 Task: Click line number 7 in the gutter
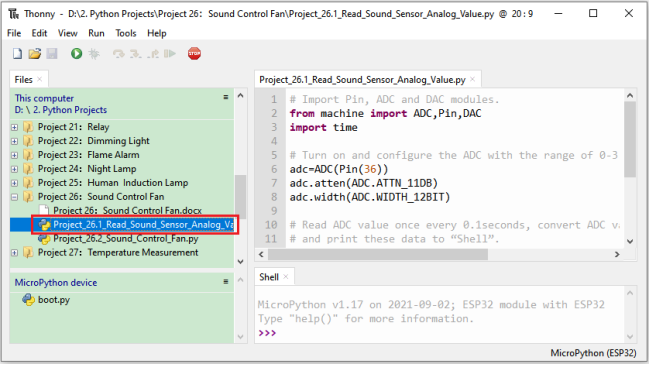274,183
